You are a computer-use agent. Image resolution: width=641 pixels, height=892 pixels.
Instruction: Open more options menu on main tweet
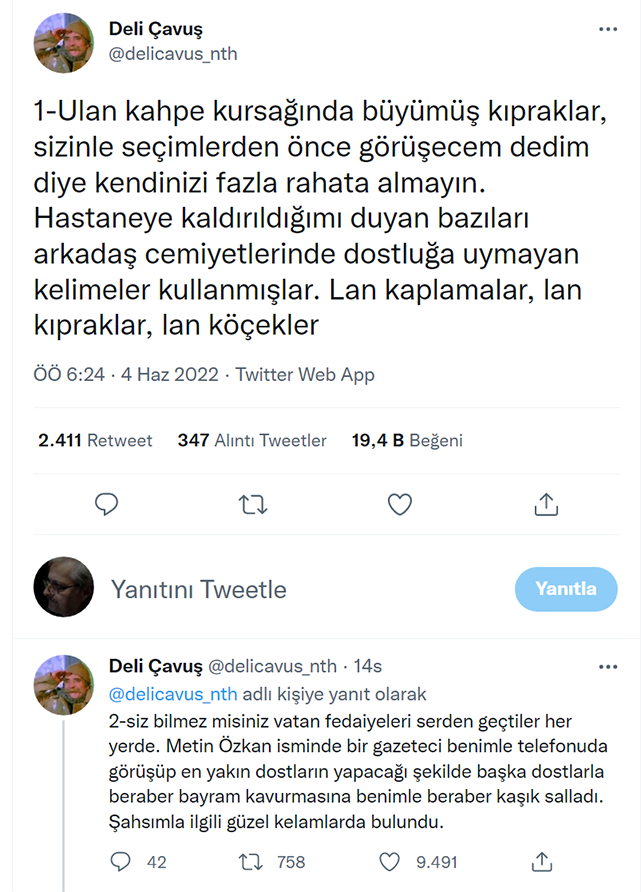tap(608, 30)
